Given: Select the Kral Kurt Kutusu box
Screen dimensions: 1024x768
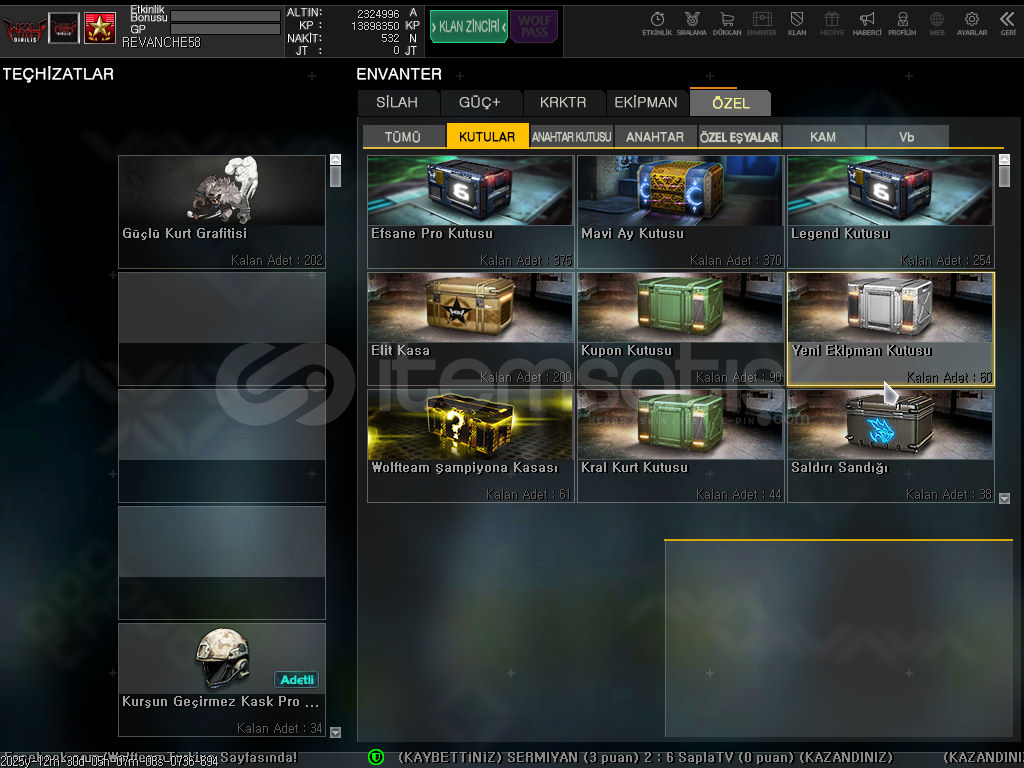Looking at the screenshot, I should [x=680, y=446].
